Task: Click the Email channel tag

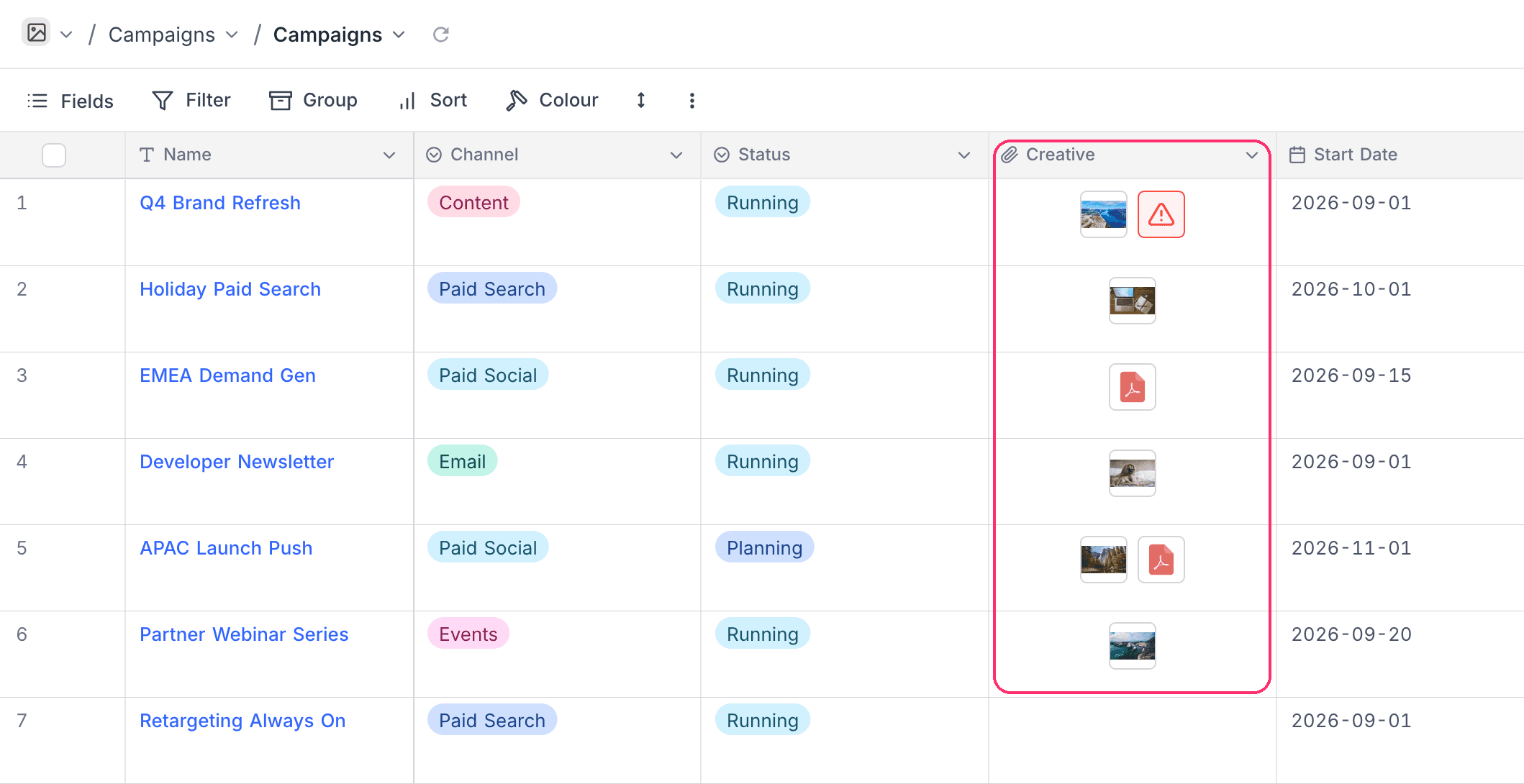Action: tap(462, 462)
